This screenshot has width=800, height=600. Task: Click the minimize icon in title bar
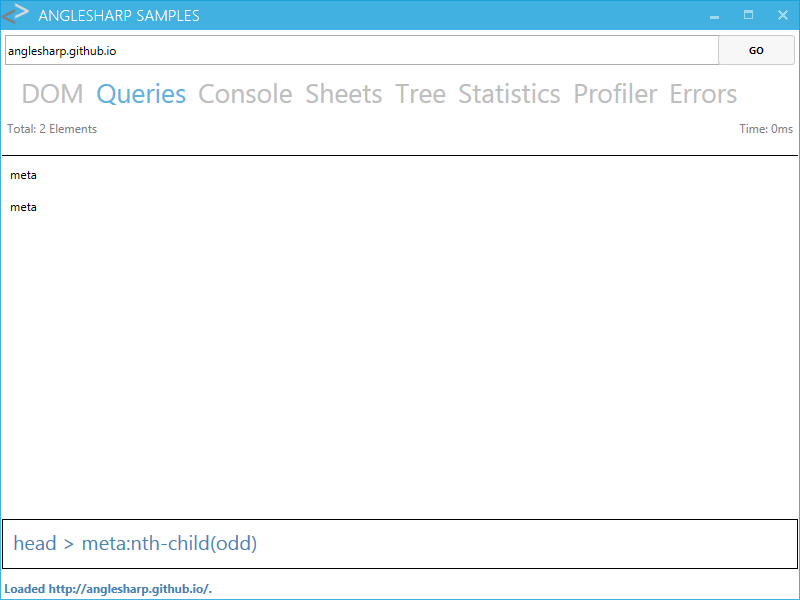click(x=714, y=16)
